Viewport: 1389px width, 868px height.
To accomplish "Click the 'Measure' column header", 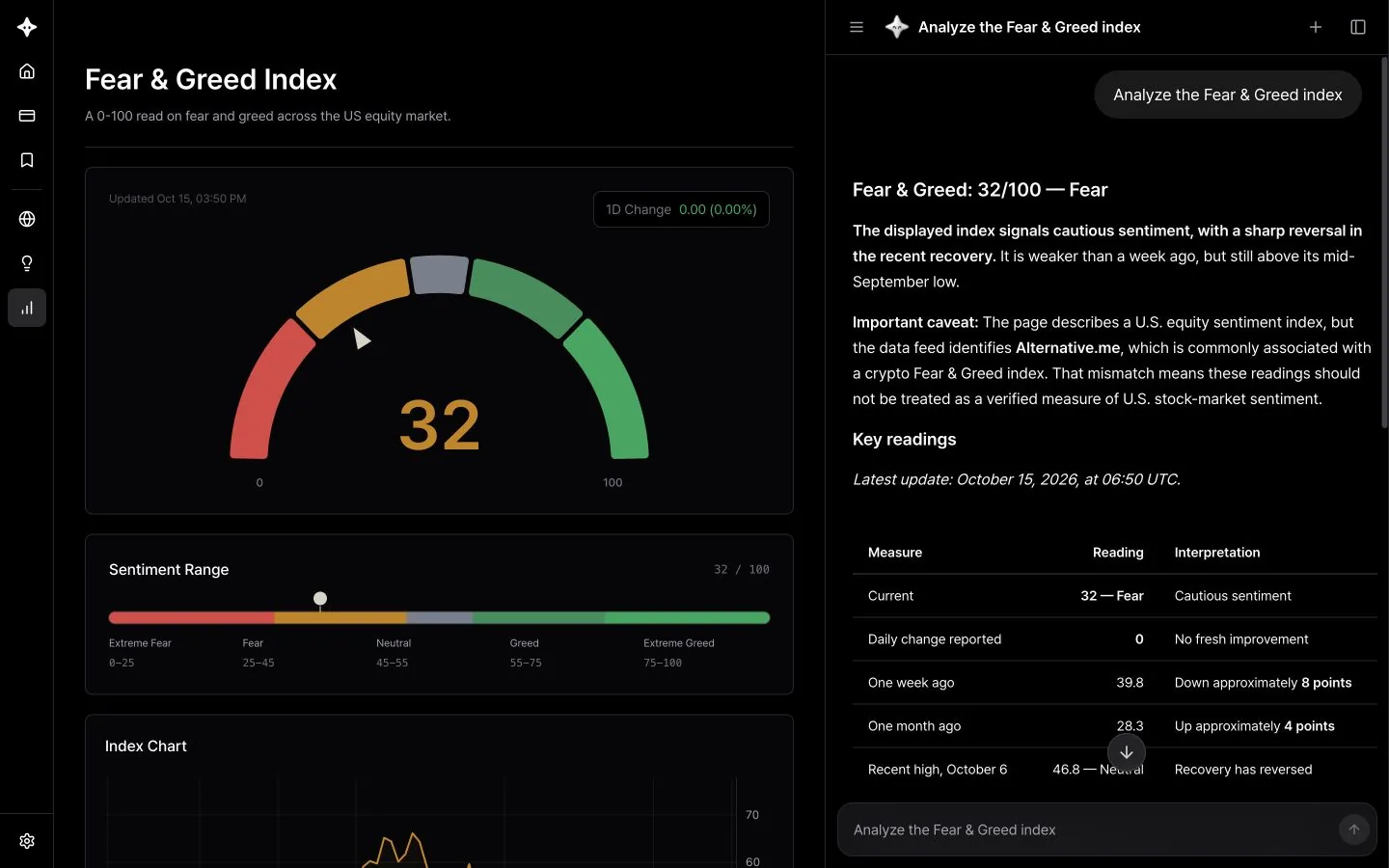I will pyautogui.click(x=895, y=553).
